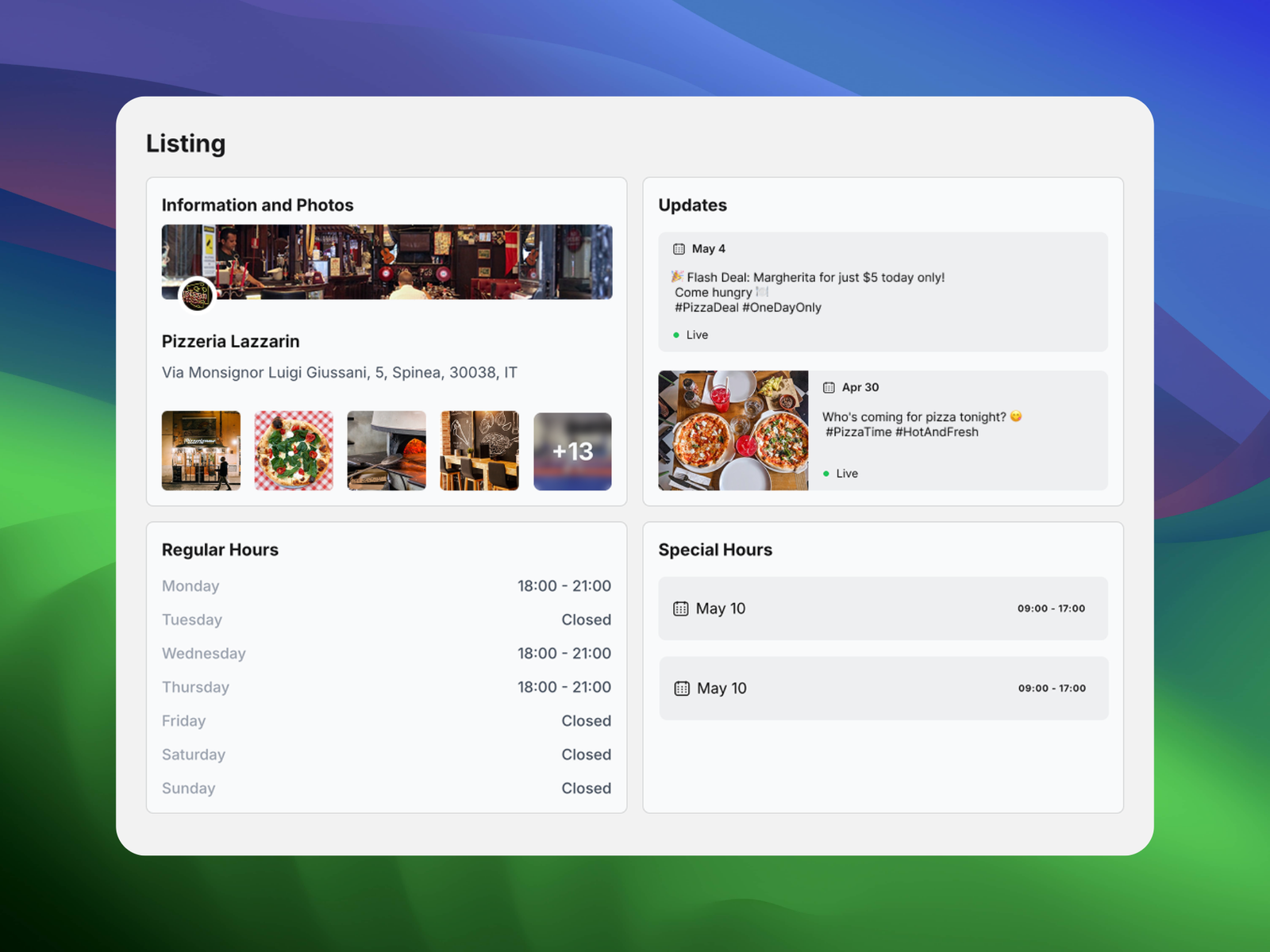Click the Pizzeria Lazzarin name

click(x=231, y=341)
